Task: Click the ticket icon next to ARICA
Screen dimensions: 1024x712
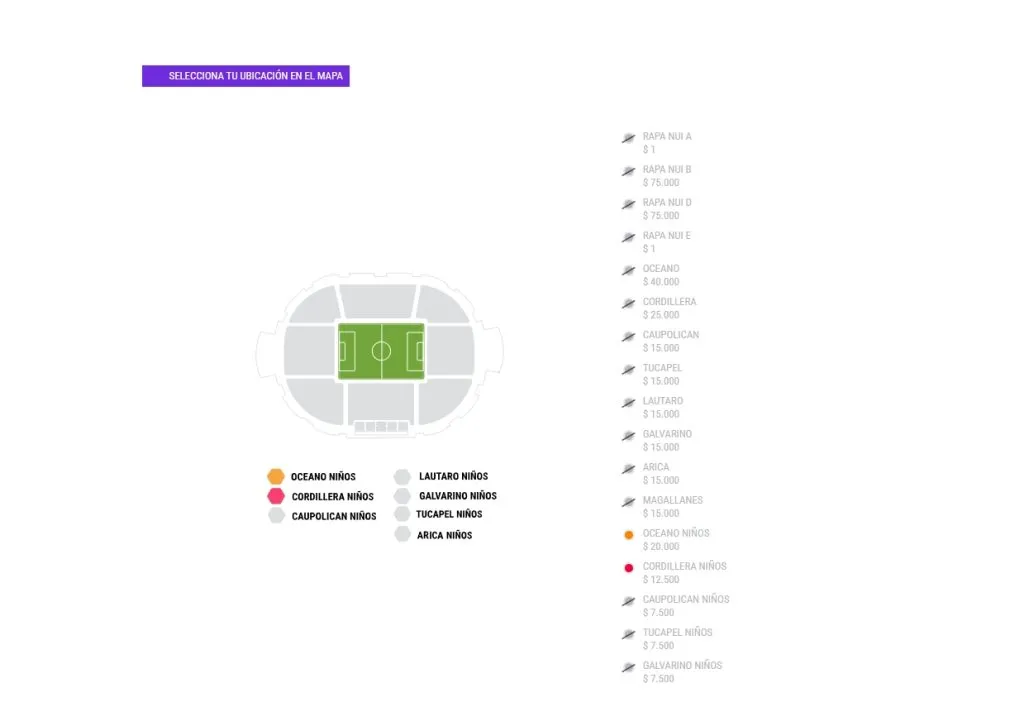Action: point(628,468)
